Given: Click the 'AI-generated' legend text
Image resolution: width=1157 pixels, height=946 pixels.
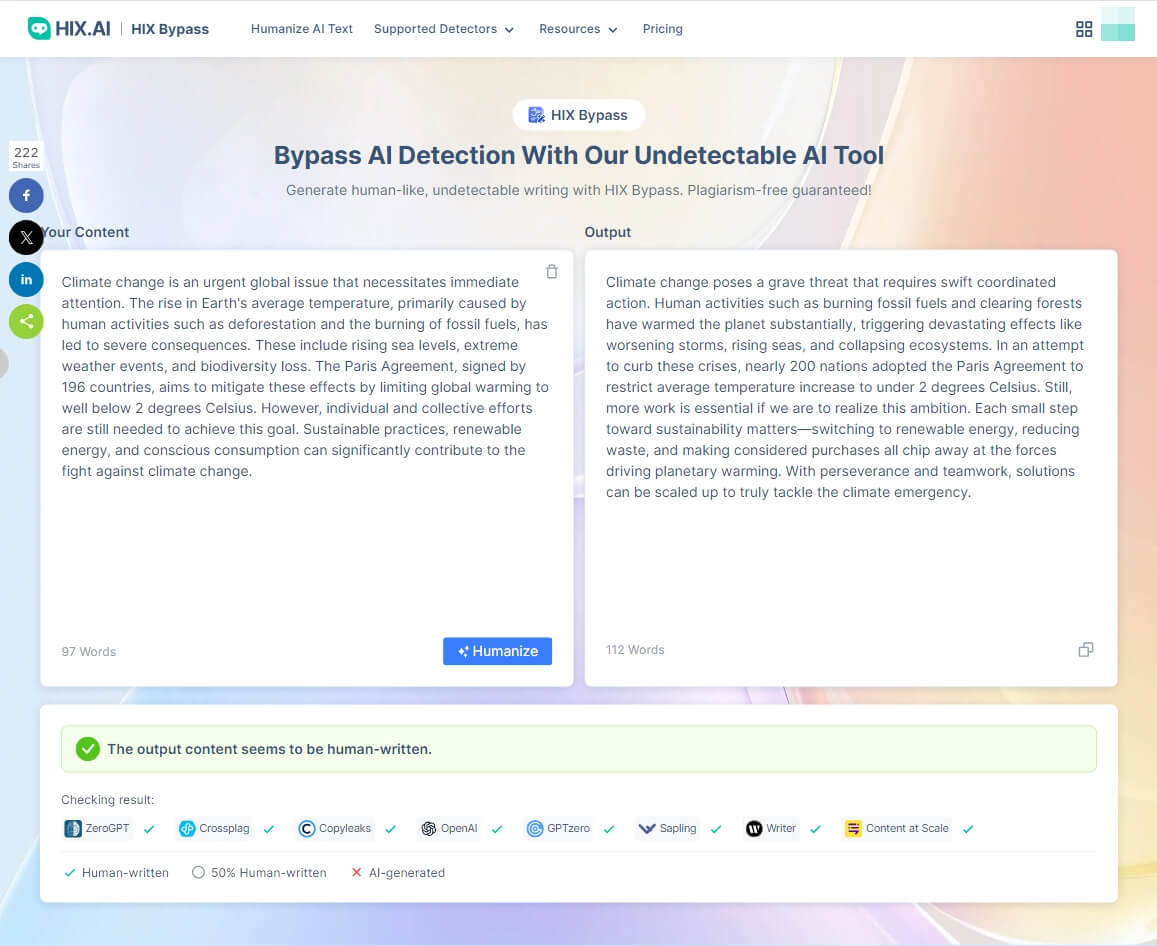Looking at the screenshot, I should [407, 872].
